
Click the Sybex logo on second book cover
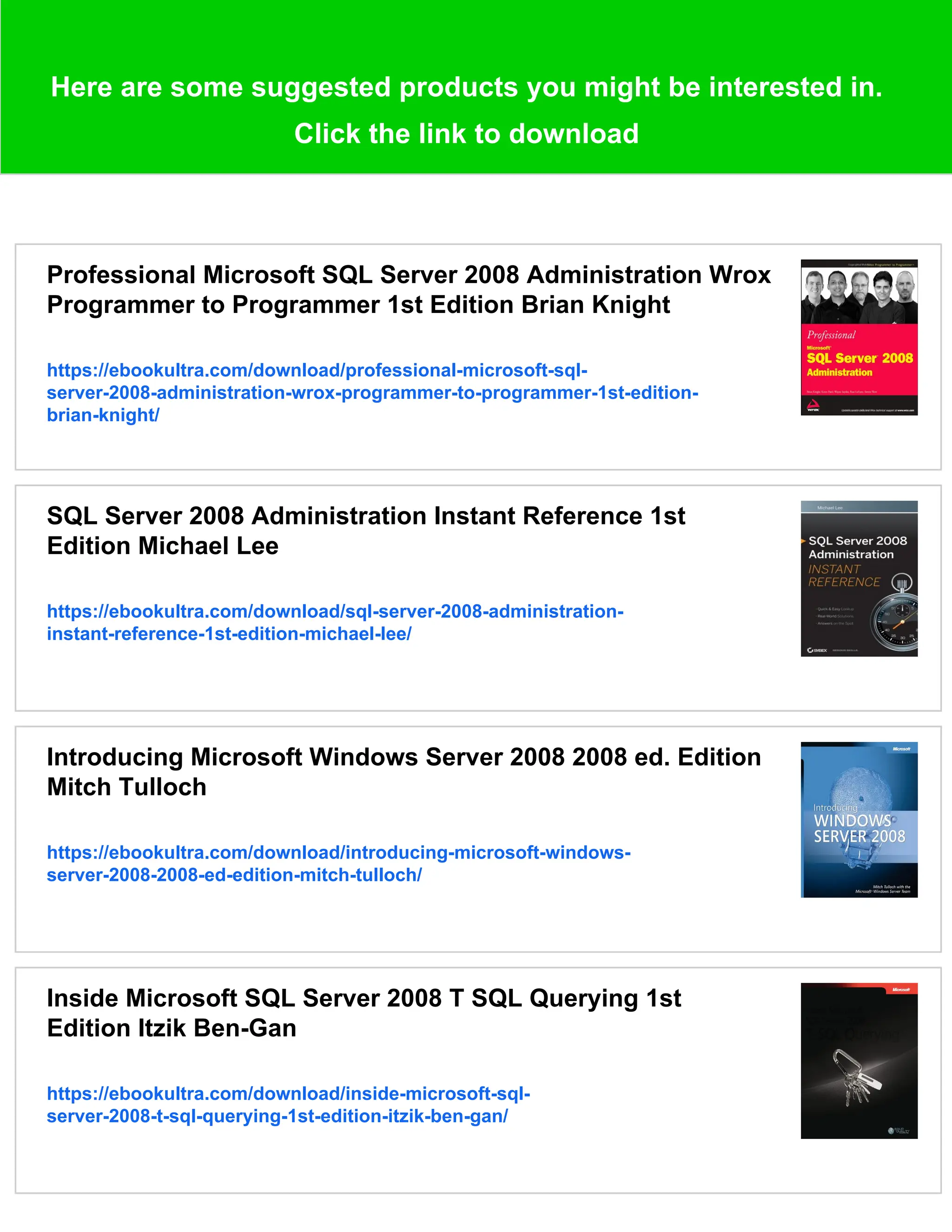[817, 650]
